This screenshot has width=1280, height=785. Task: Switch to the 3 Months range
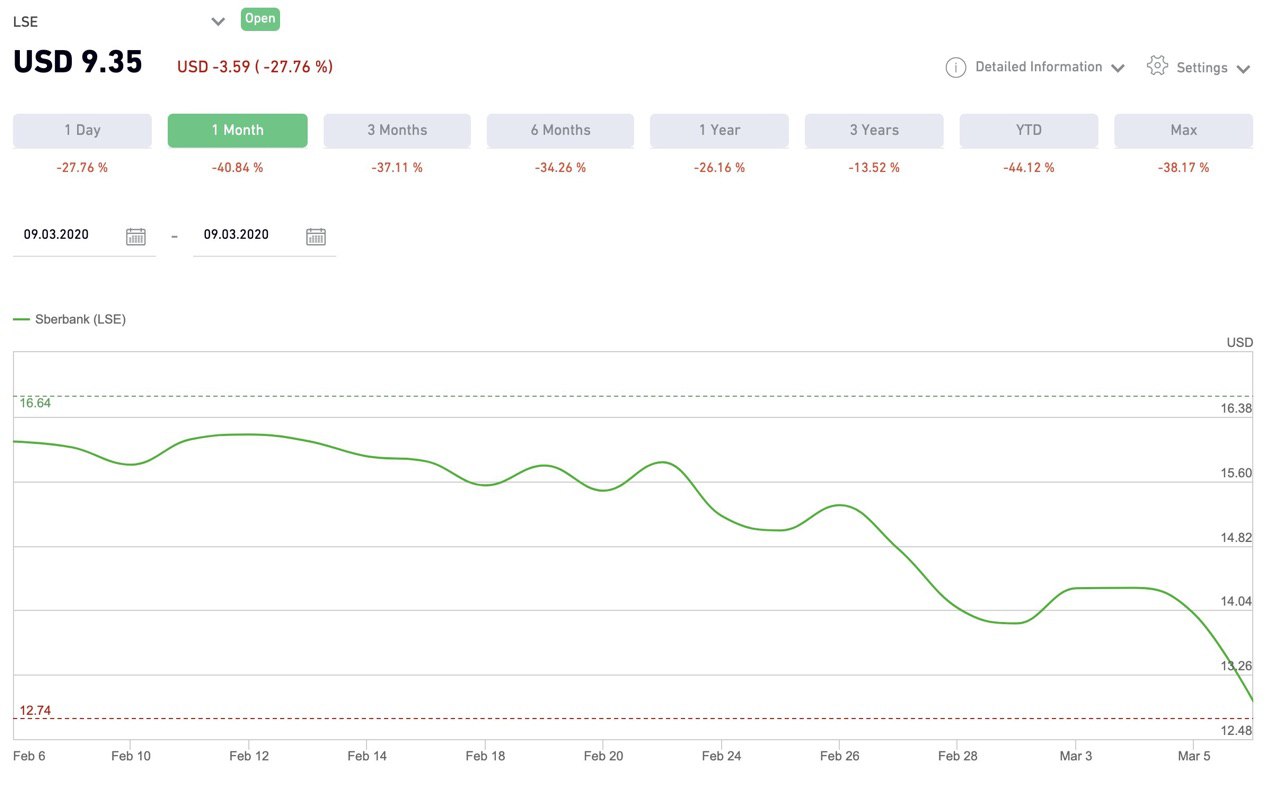[x=397, y=130]
